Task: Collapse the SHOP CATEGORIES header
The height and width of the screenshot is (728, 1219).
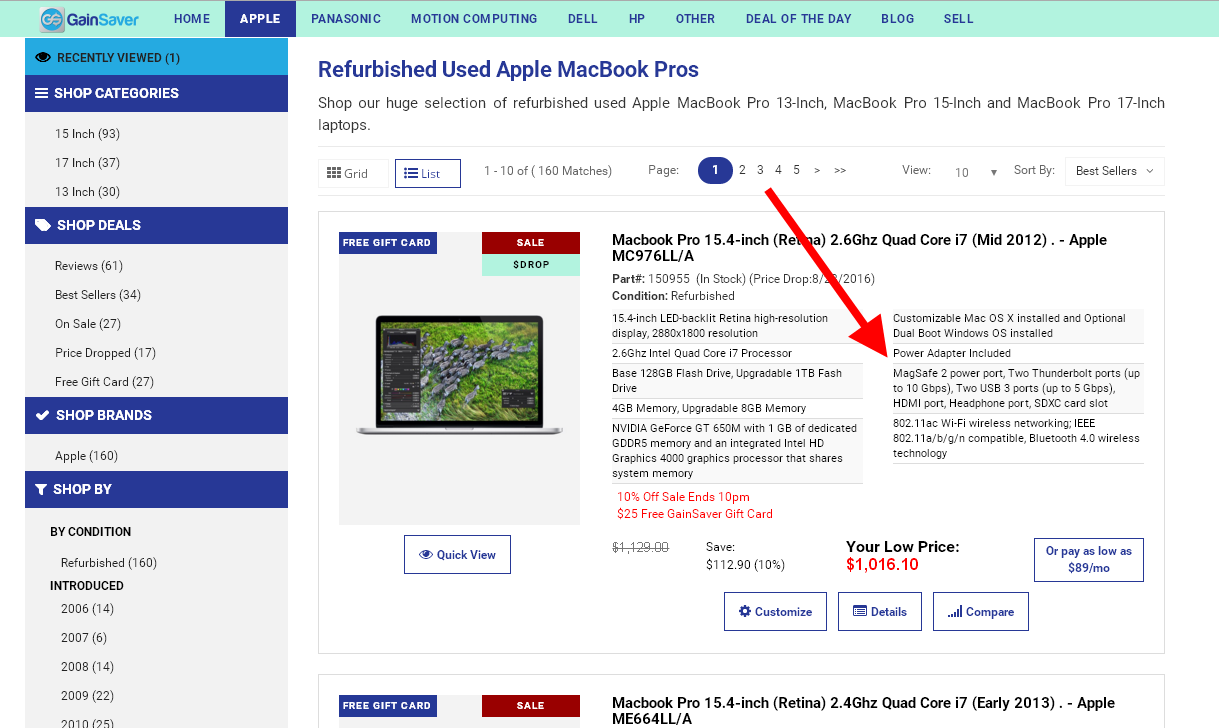Action: click(156, 93)
